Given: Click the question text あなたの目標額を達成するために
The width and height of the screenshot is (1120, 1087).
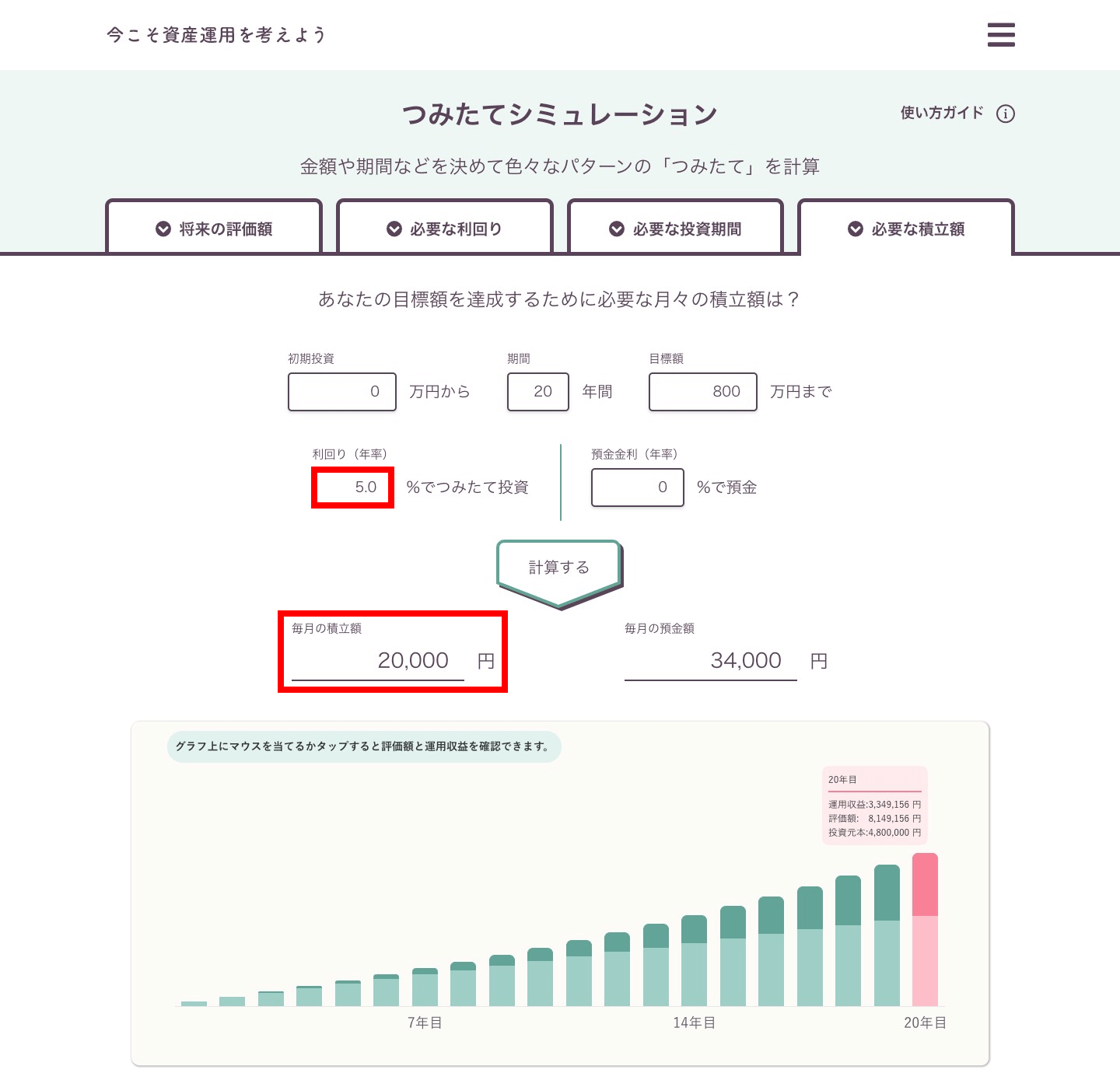Looking at the screenshot, I should point(559,299).
